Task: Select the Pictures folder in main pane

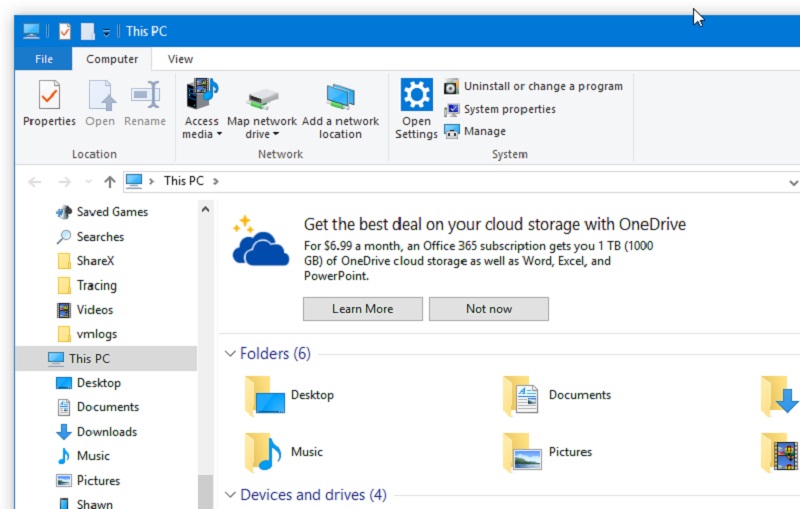Action: coord(547,452)
